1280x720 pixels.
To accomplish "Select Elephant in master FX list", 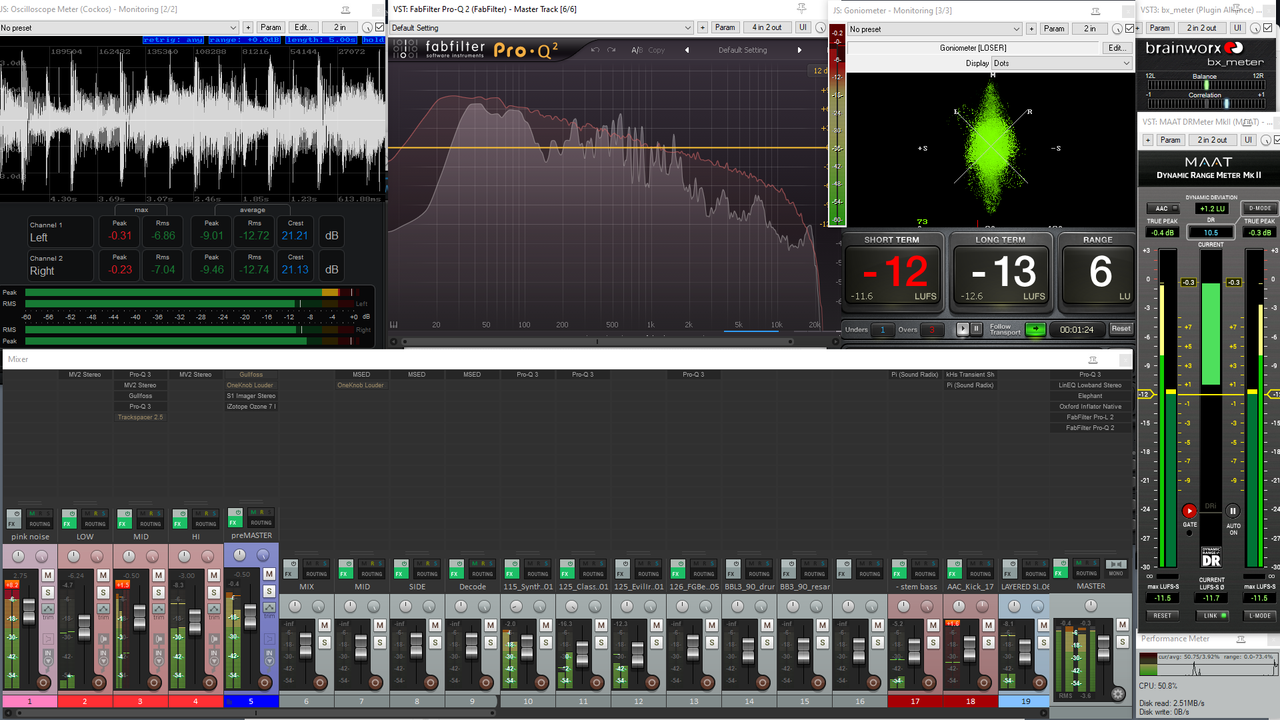I will (1090, 396).
